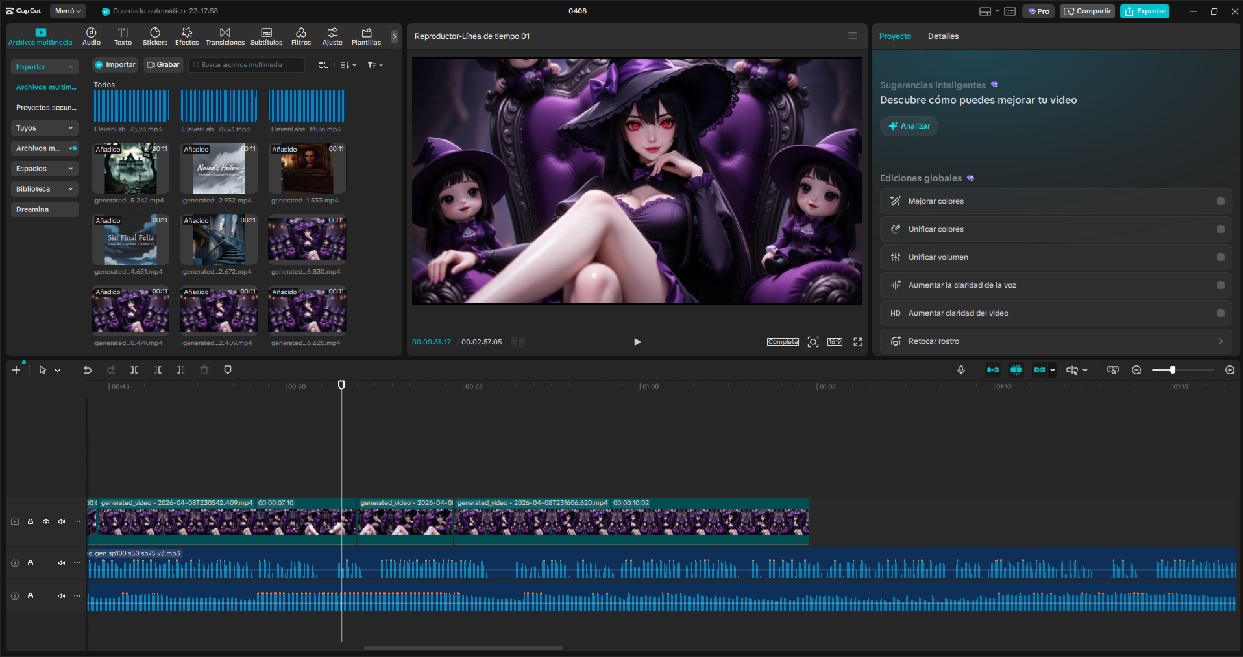
Task: Switch to the Proyecto tab
Action: (895, 36)
